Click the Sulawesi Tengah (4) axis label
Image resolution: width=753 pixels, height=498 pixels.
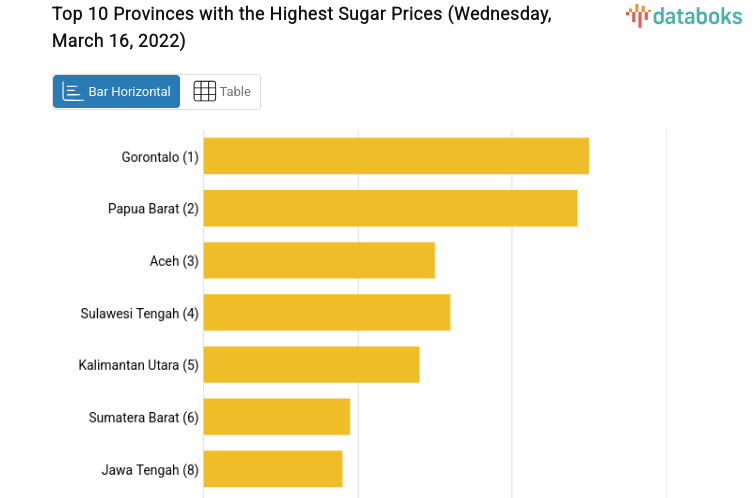point(140,313)
